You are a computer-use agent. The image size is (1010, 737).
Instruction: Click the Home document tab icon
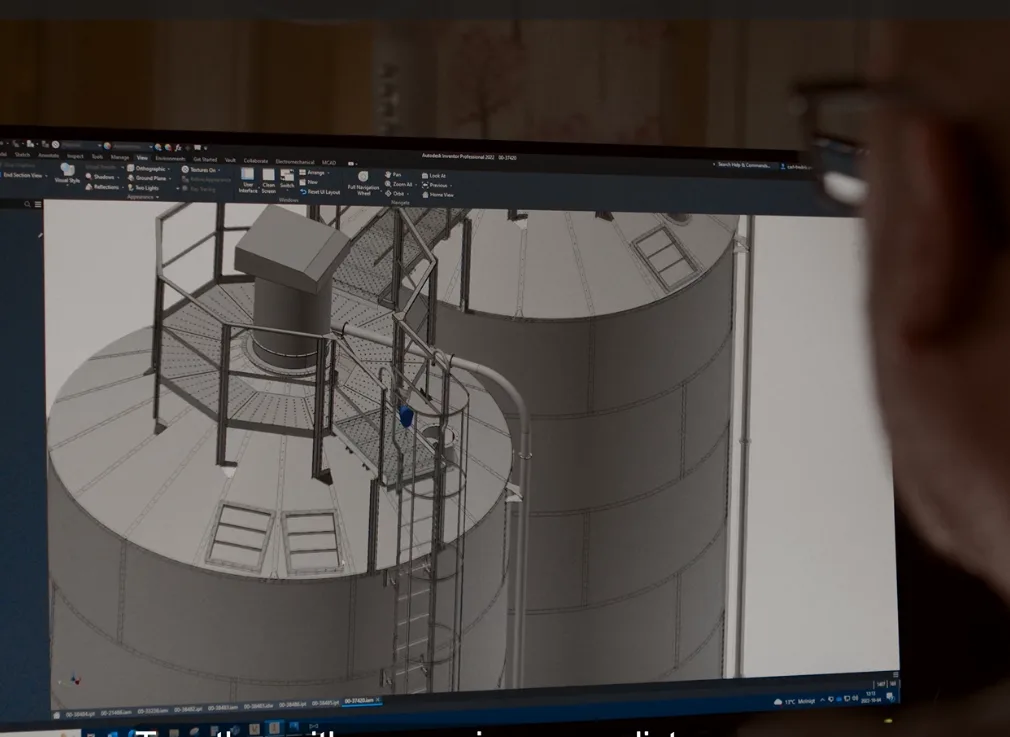pyautogui.click(x=57, y=715)
